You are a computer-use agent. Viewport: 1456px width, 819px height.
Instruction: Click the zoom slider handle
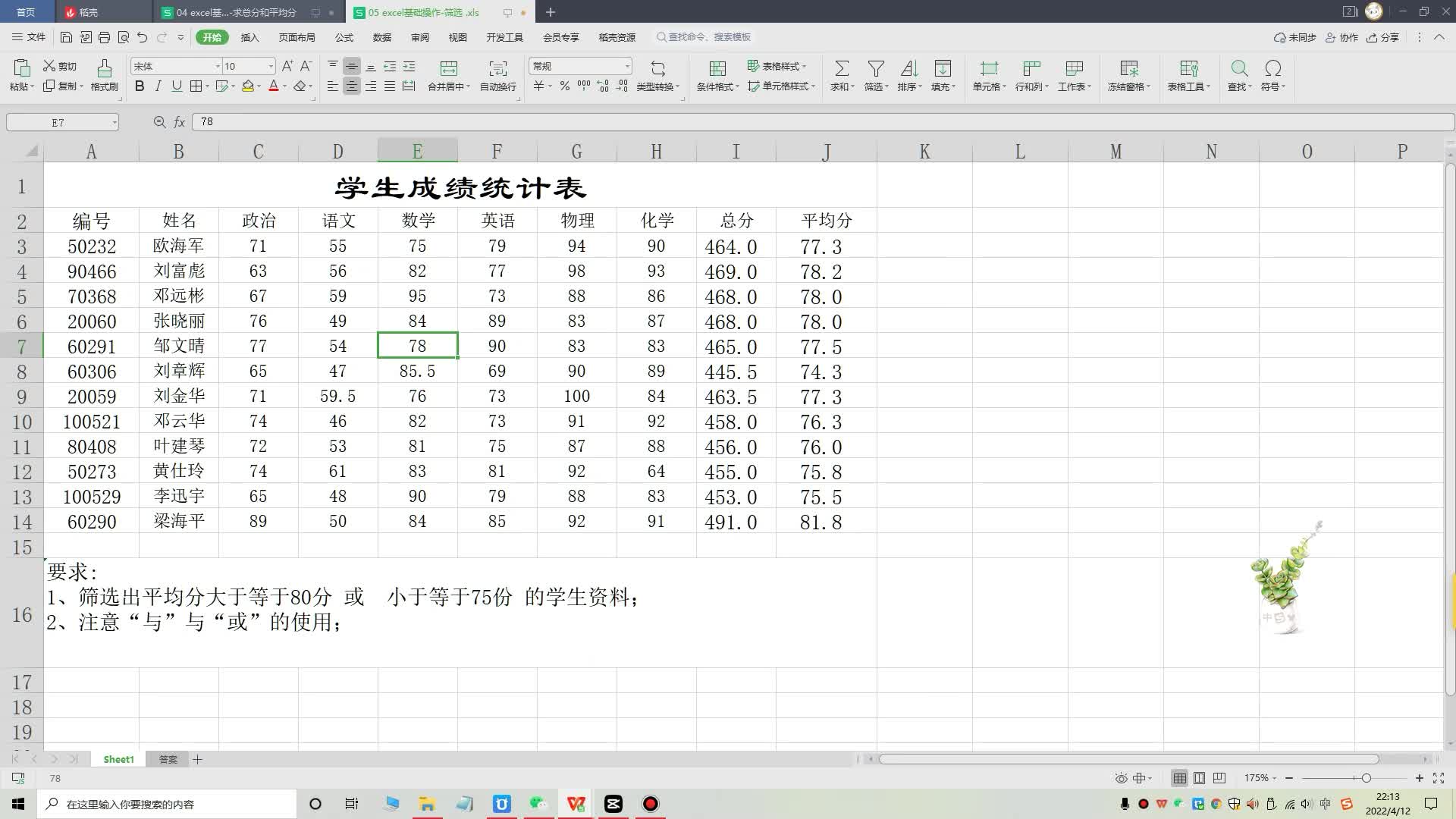[1366, 778]
